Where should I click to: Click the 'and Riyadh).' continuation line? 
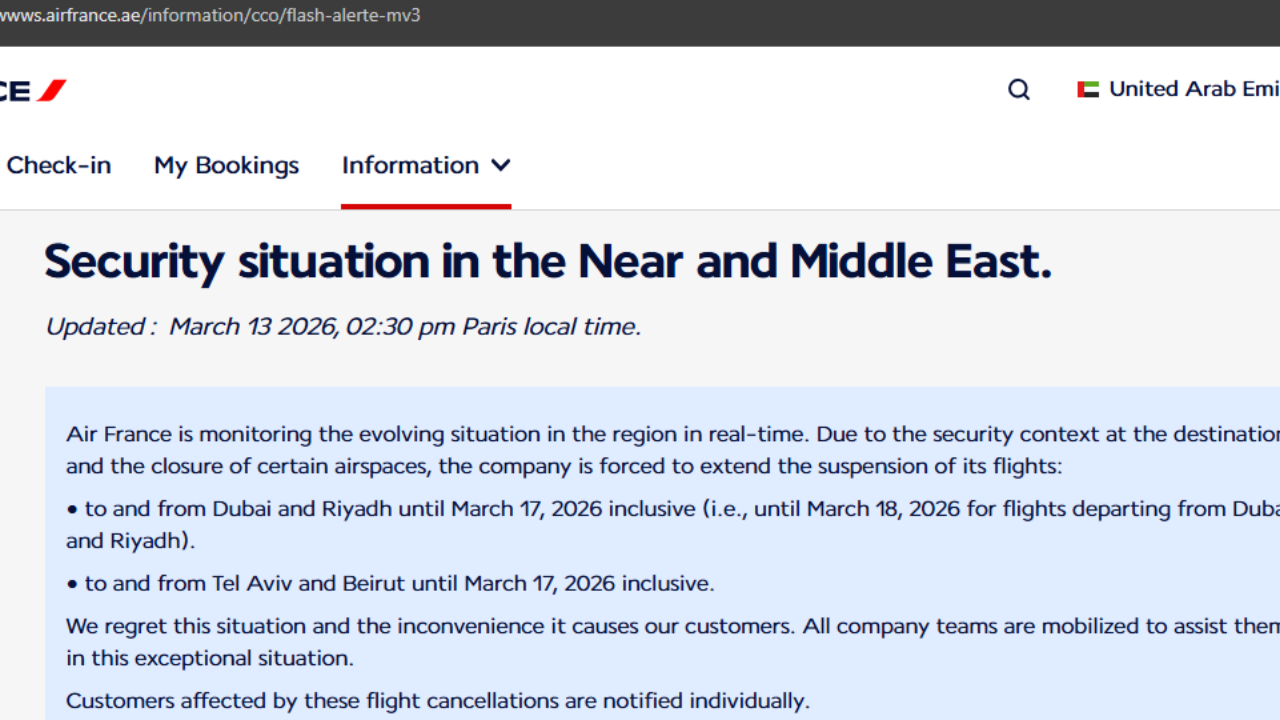pos(130,541)
